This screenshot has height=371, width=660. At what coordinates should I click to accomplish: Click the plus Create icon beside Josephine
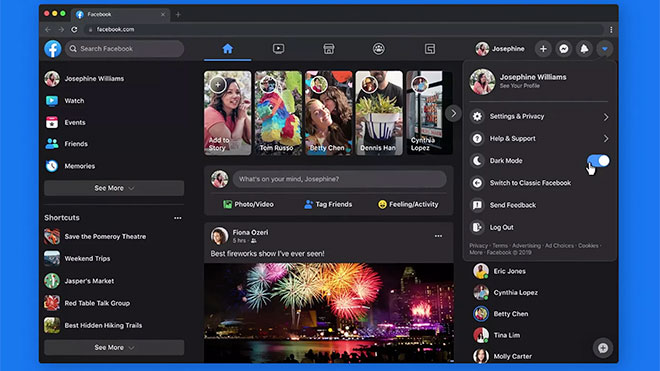(x=543, y=49)
